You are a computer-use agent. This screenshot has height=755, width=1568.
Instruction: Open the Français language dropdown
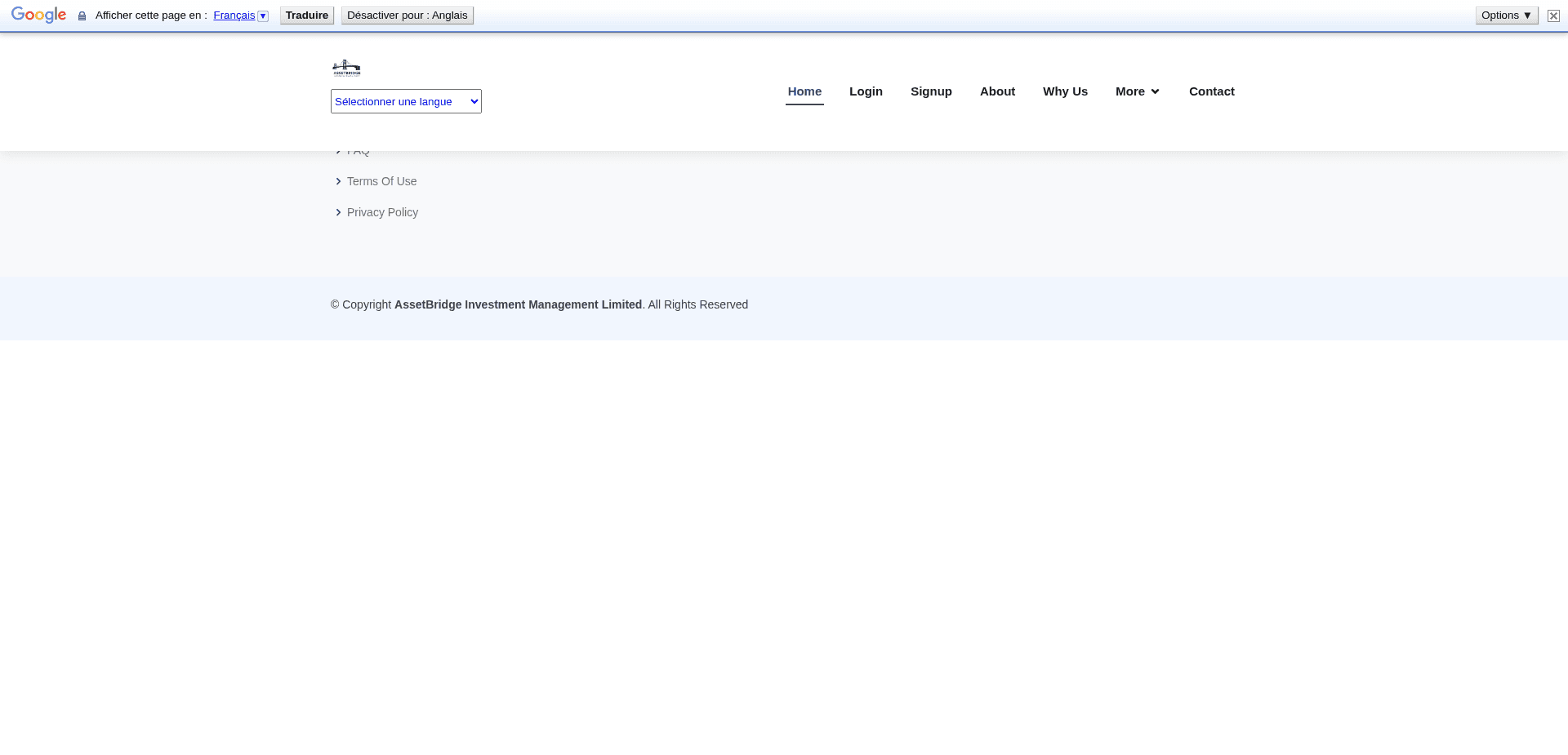pyautogui.click(x=263, y=15)
